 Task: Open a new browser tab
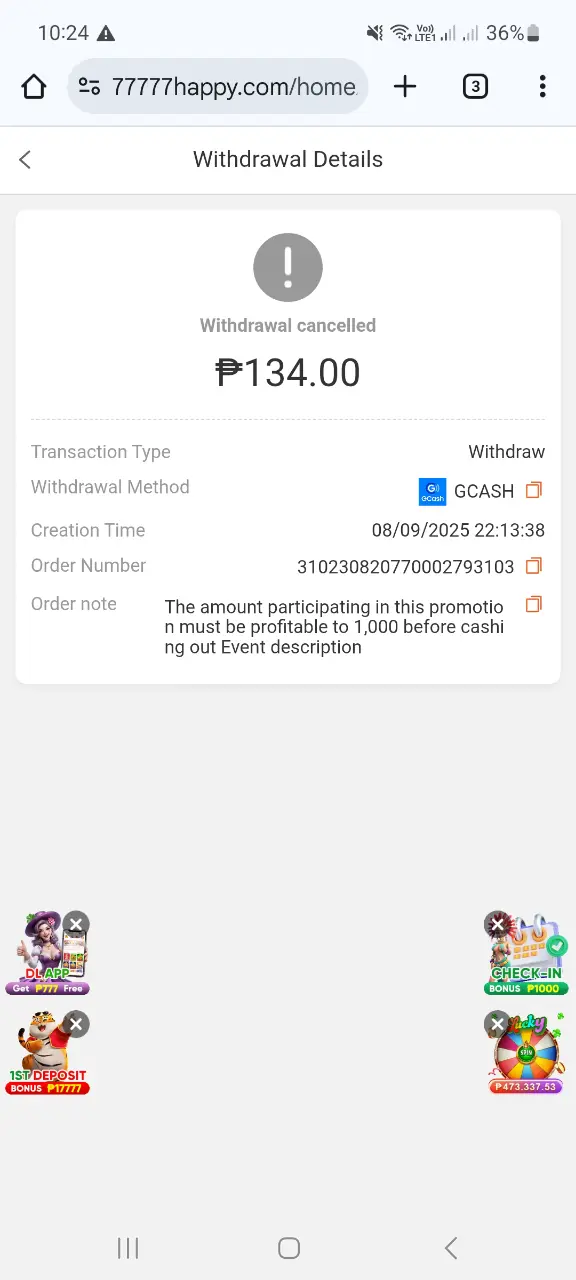(x=405, y=87)
